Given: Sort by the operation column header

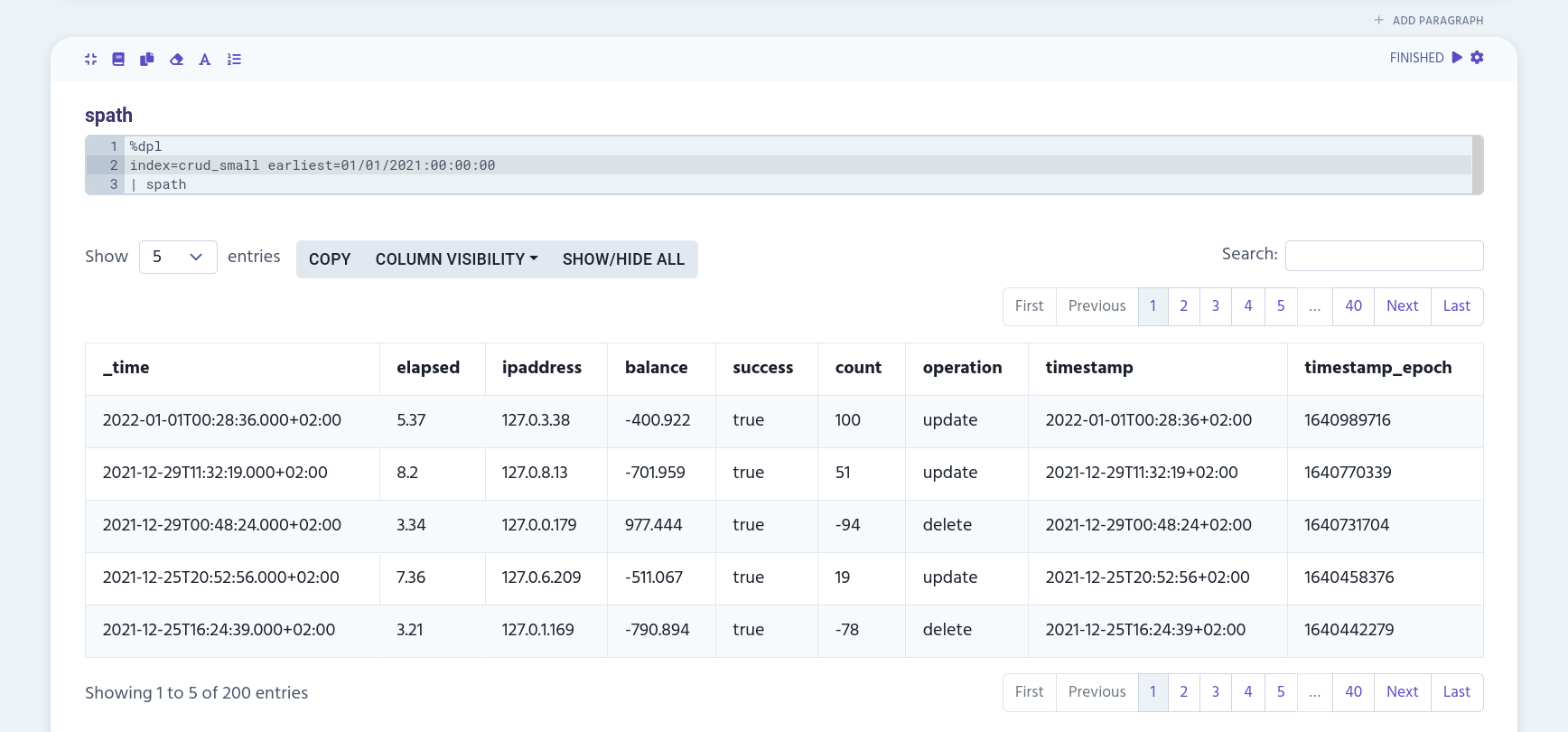Looking at the screenshot, I should 966,369.
